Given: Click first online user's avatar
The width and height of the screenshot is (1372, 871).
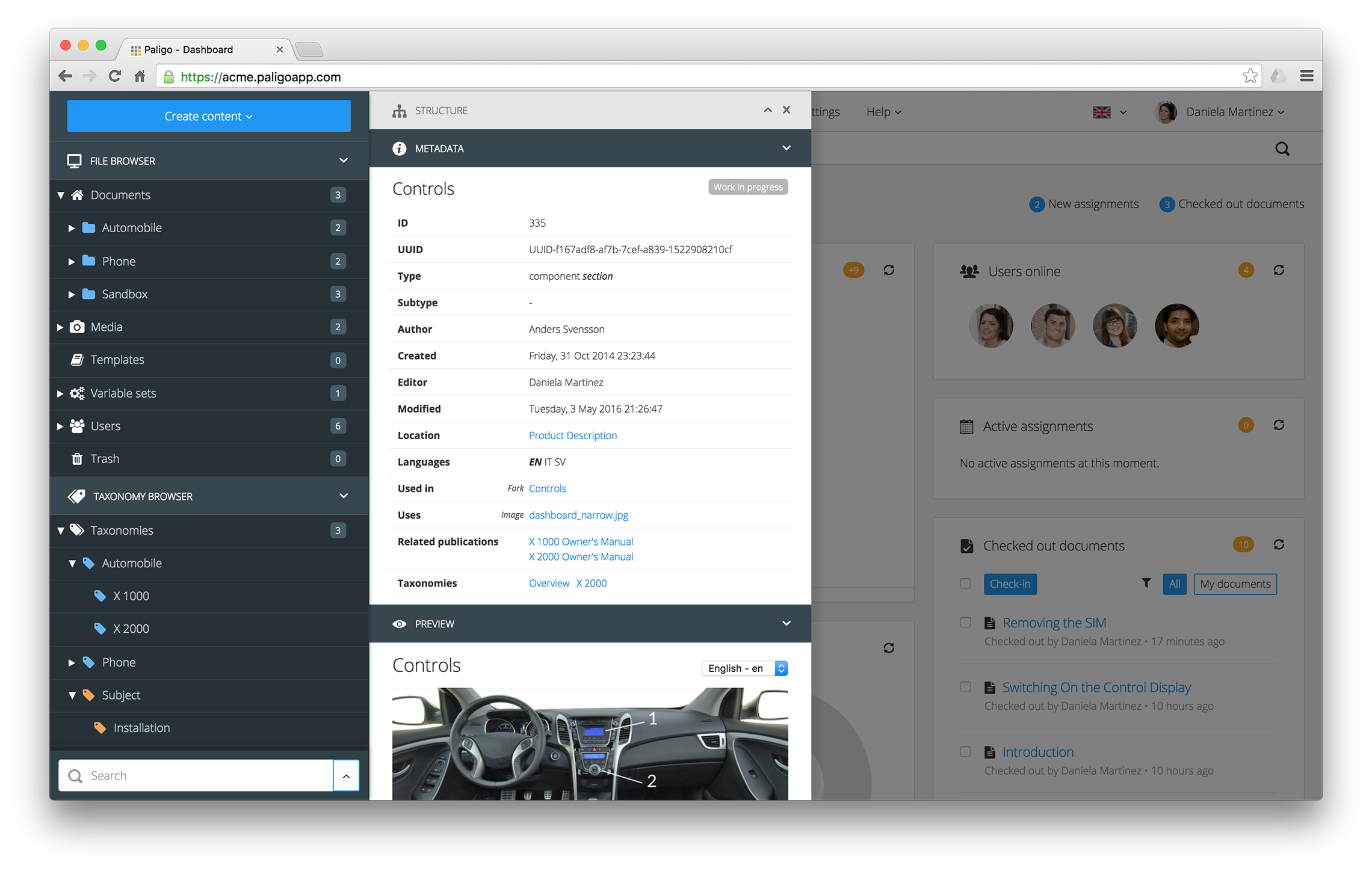Looking at the screenshot, I should (991, 325).
